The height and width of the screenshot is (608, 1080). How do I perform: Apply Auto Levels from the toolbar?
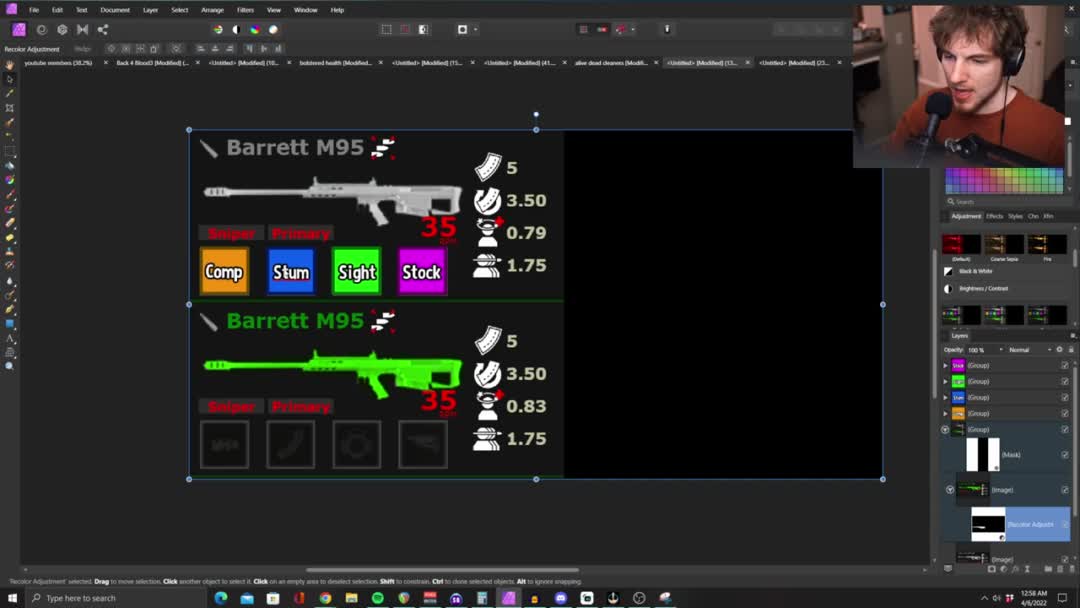point(218,30)
